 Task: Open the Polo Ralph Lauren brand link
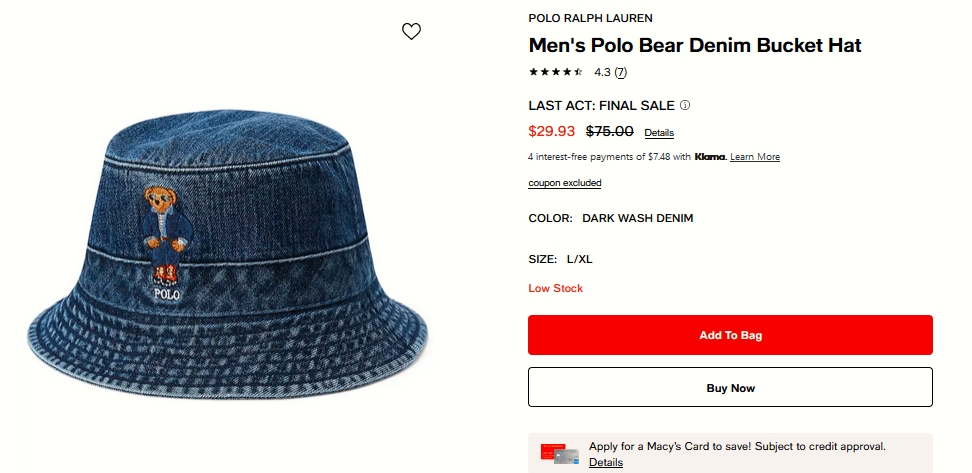point(590,18)
